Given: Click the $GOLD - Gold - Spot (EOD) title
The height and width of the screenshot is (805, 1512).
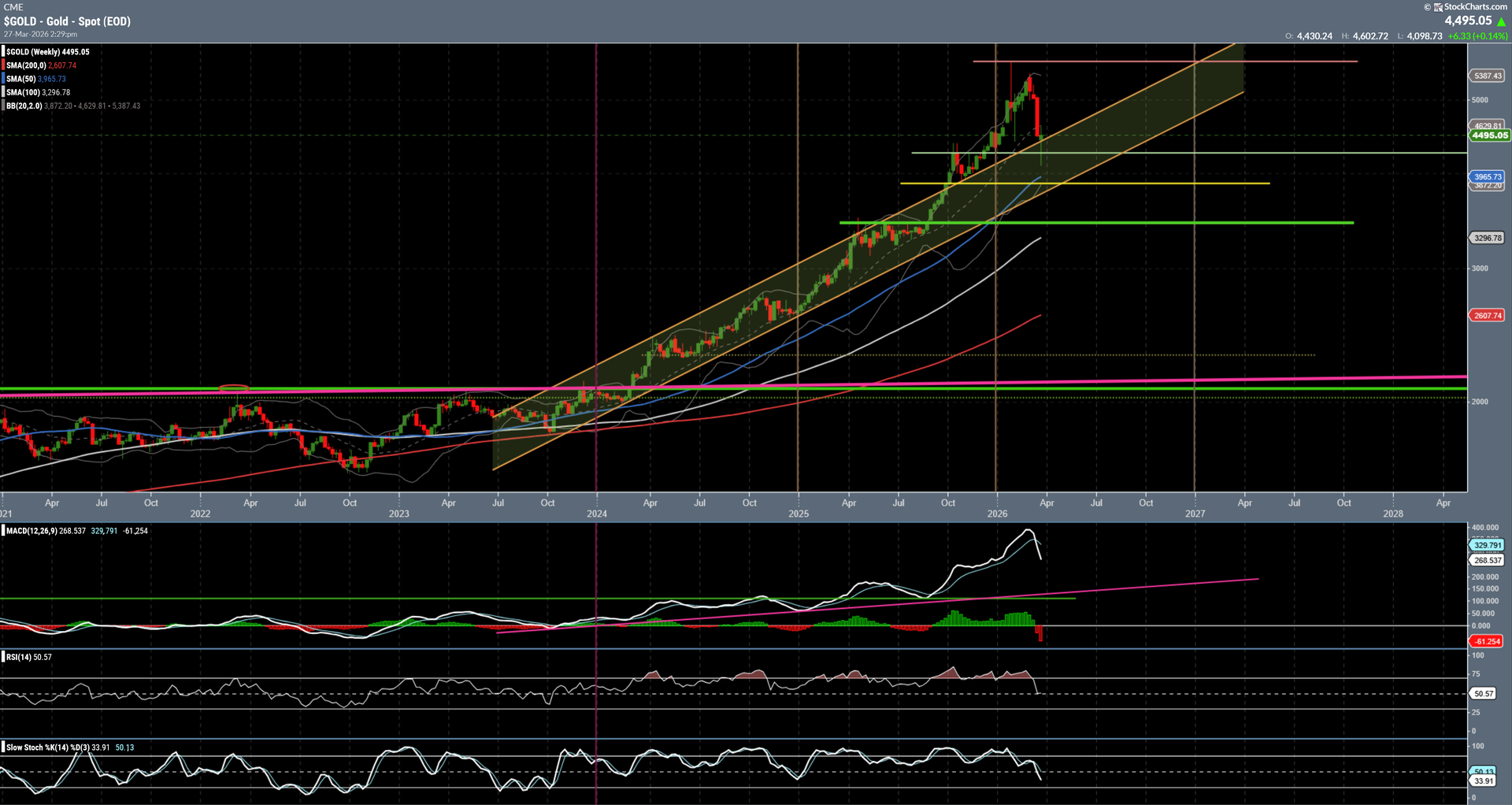Looking at the screenshot, I should pos(67,21).
